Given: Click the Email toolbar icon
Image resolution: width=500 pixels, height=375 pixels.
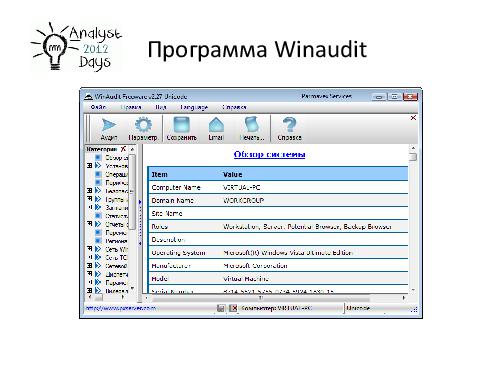Looking at the screenshot, I should pos(216,129).
